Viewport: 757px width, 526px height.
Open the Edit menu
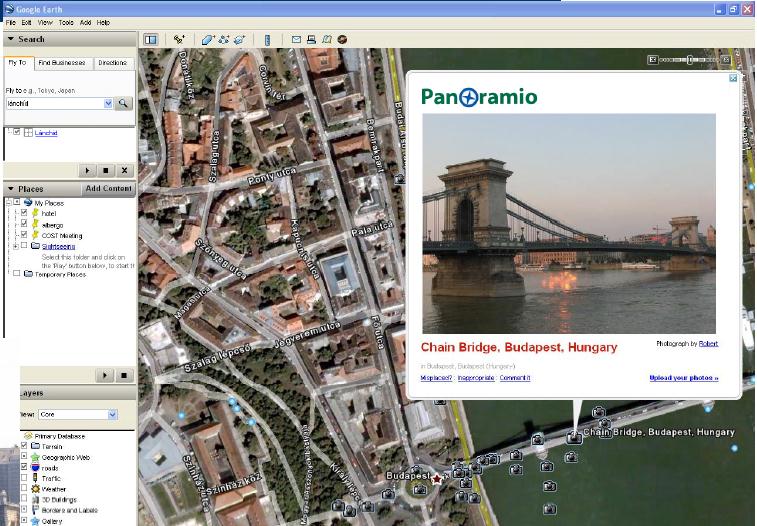point(27,22)
